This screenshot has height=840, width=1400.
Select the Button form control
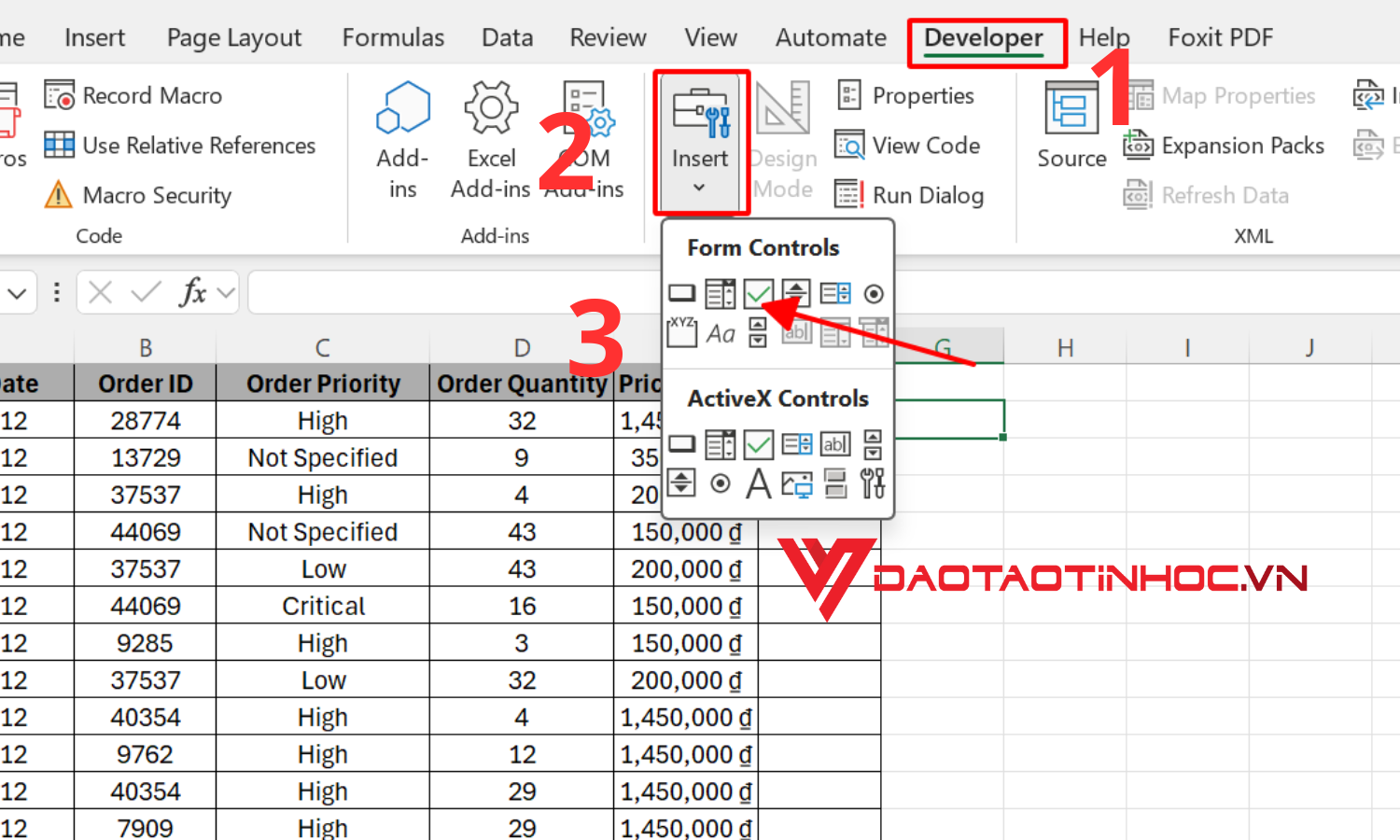pos(681,293)
